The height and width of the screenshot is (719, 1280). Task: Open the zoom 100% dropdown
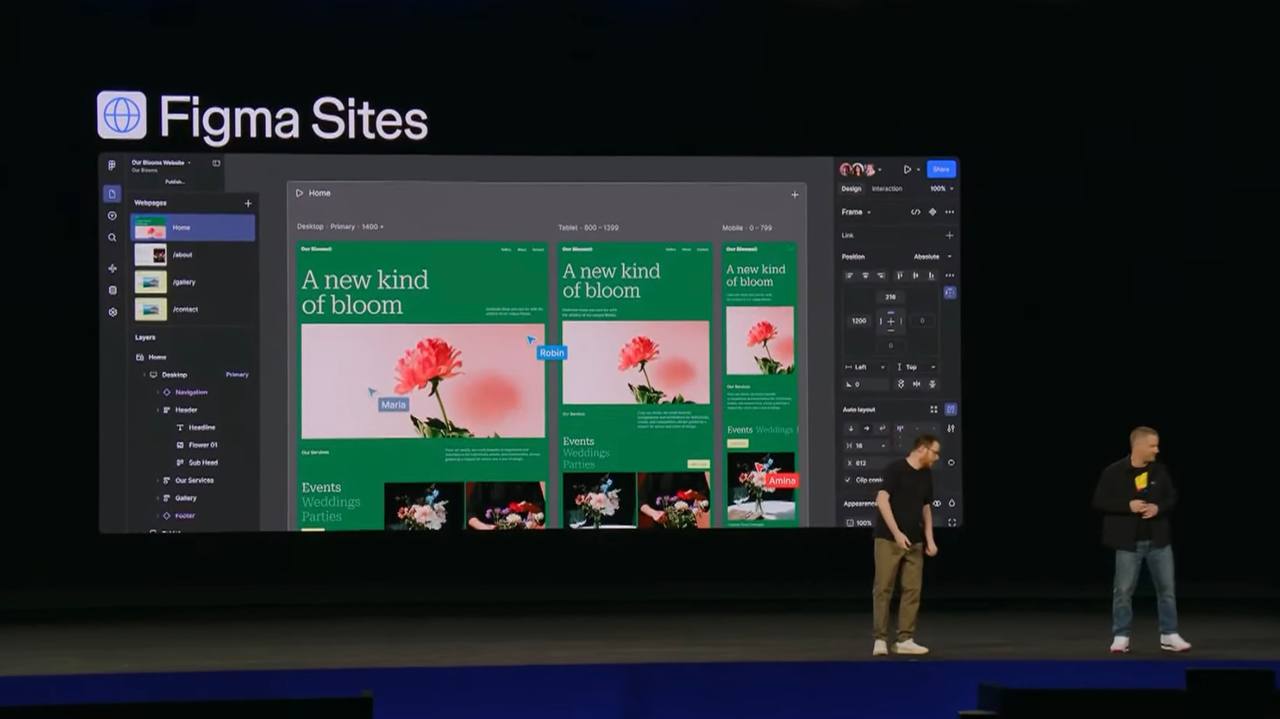[942, 188]
